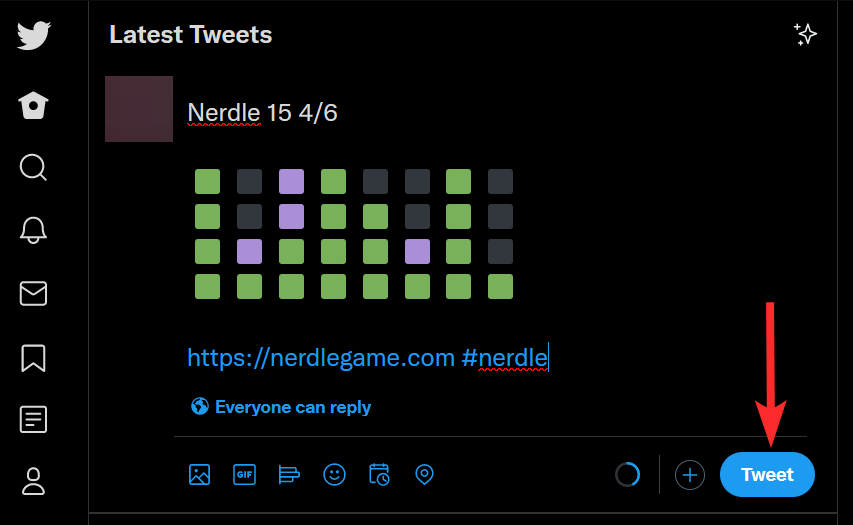This screenshot has width=853, height=525.
Task: Open the Explore search icon
Action: pyautogui.click(x=33, y=167)
